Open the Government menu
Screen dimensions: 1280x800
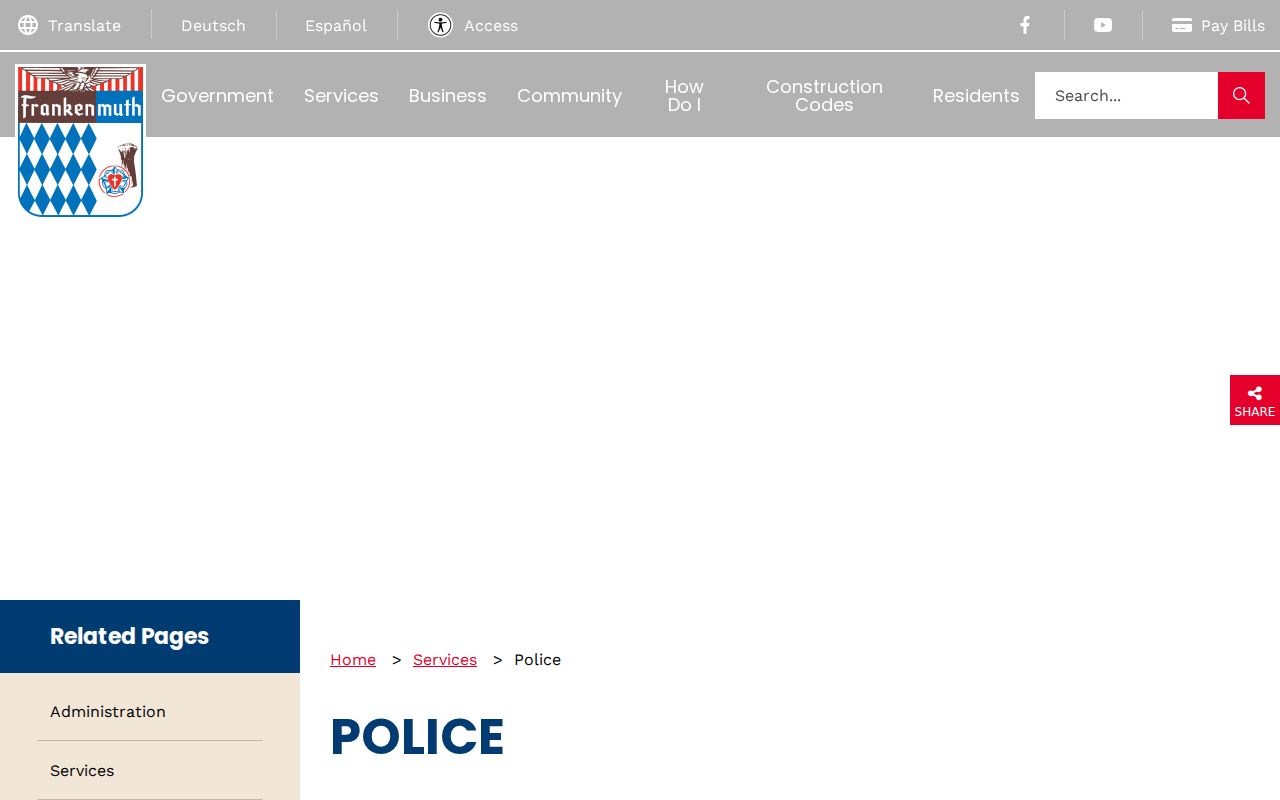click(x=217, y=95)
